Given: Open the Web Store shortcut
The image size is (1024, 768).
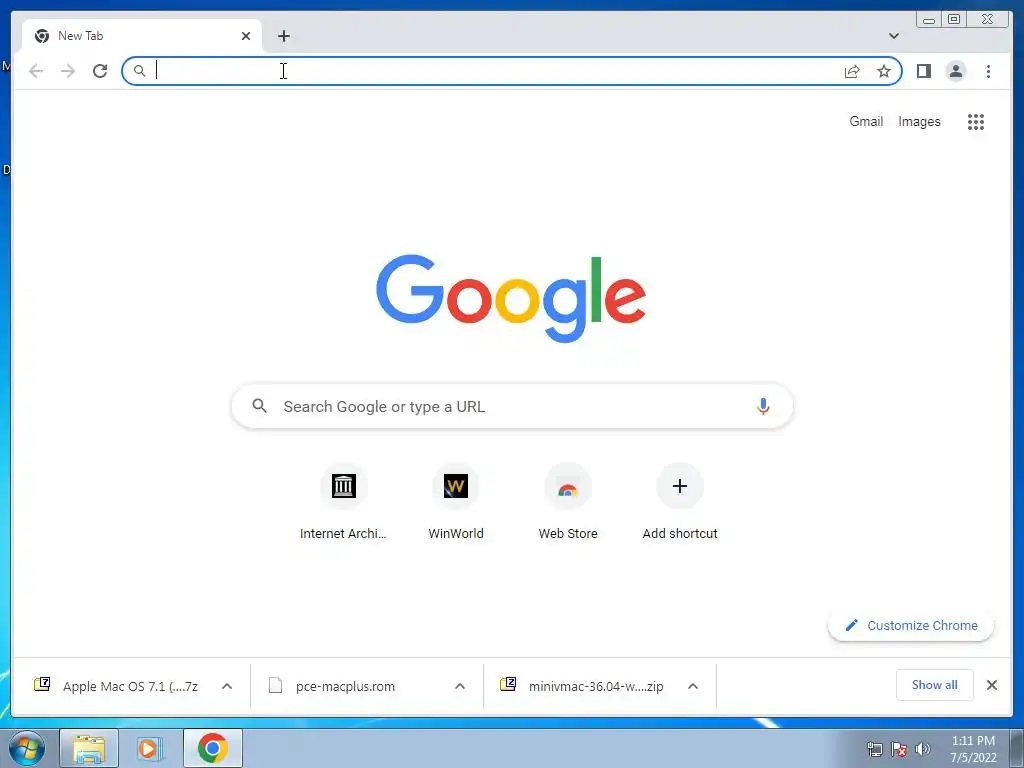Looking at the screenshot, I should click(568, 502).
